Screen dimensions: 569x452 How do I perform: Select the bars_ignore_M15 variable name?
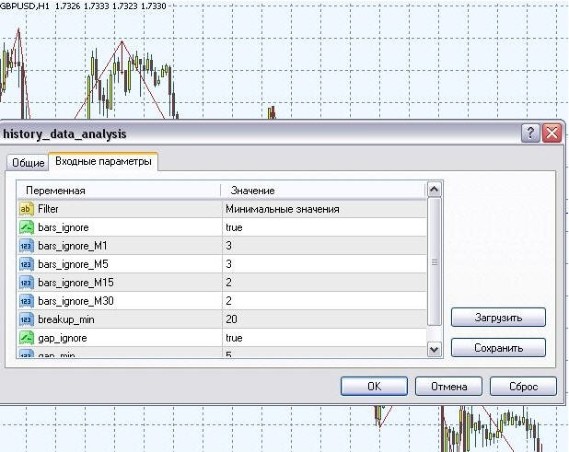tap(75, 283)
